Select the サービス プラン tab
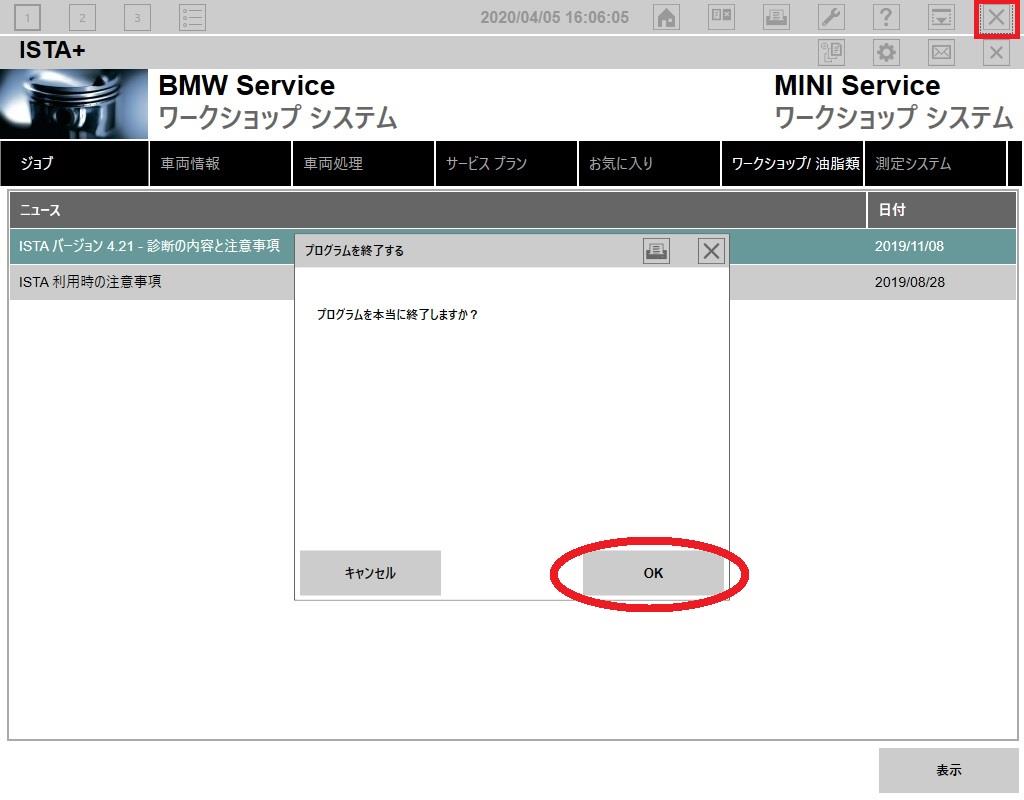 [506, 163]
